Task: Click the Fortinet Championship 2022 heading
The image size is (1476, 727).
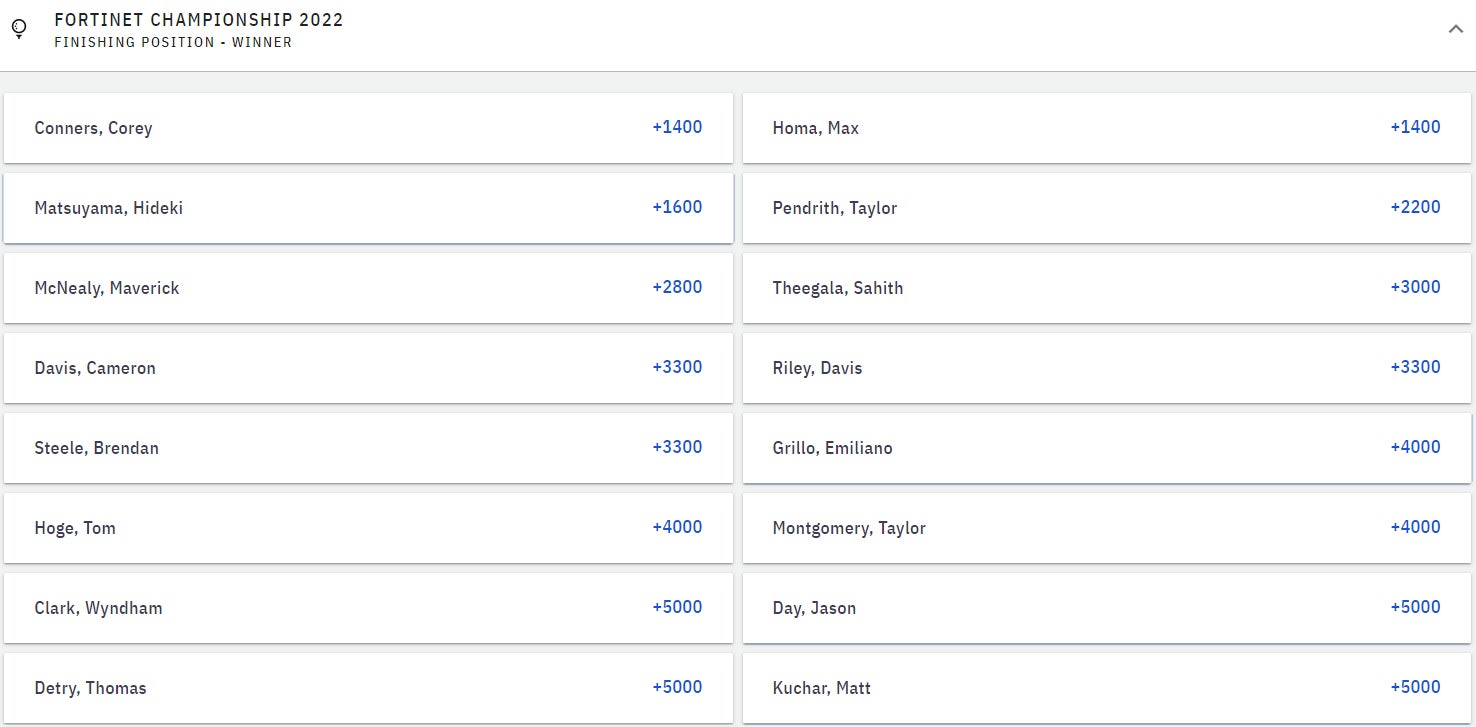Action: 198,20
